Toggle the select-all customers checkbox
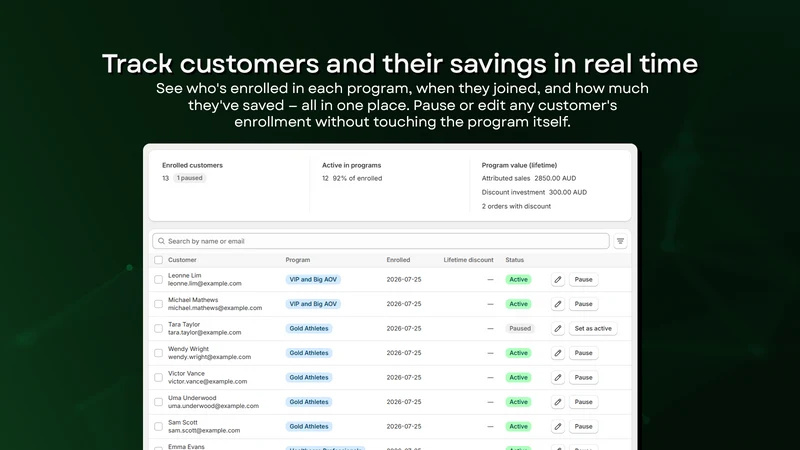The height and width of the screenshot is (450, 800). coord(159,260)
